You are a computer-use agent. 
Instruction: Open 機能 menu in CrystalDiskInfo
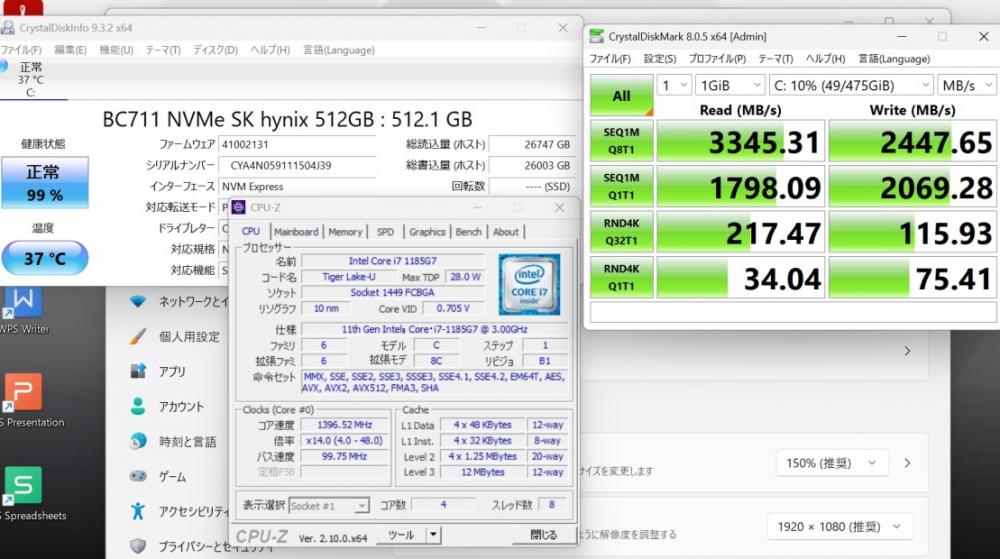116,50
